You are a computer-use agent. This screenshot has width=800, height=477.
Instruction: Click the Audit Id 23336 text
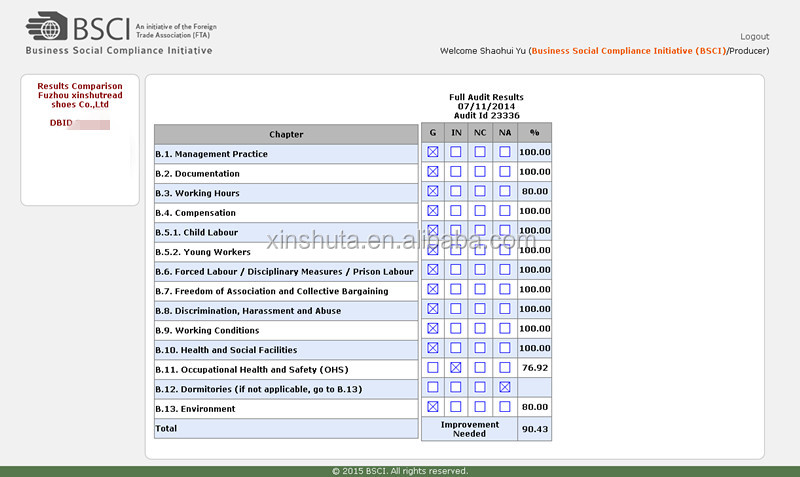(487, 116)
